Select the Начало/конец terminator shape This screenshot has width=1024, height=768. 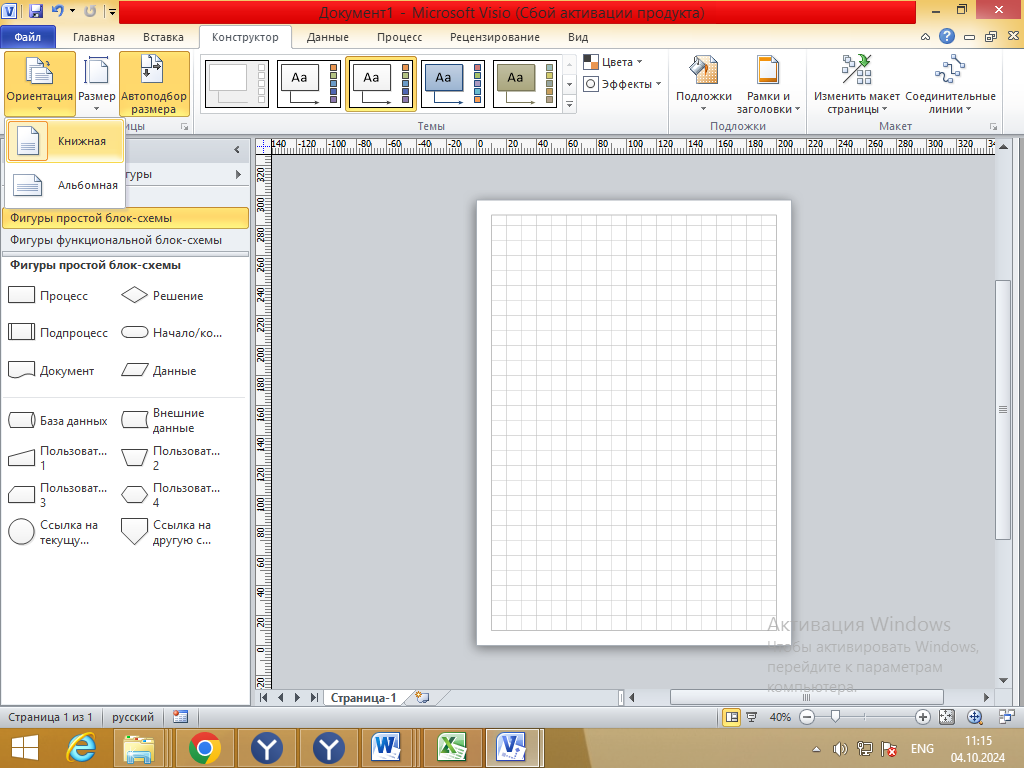pos(172,333)
